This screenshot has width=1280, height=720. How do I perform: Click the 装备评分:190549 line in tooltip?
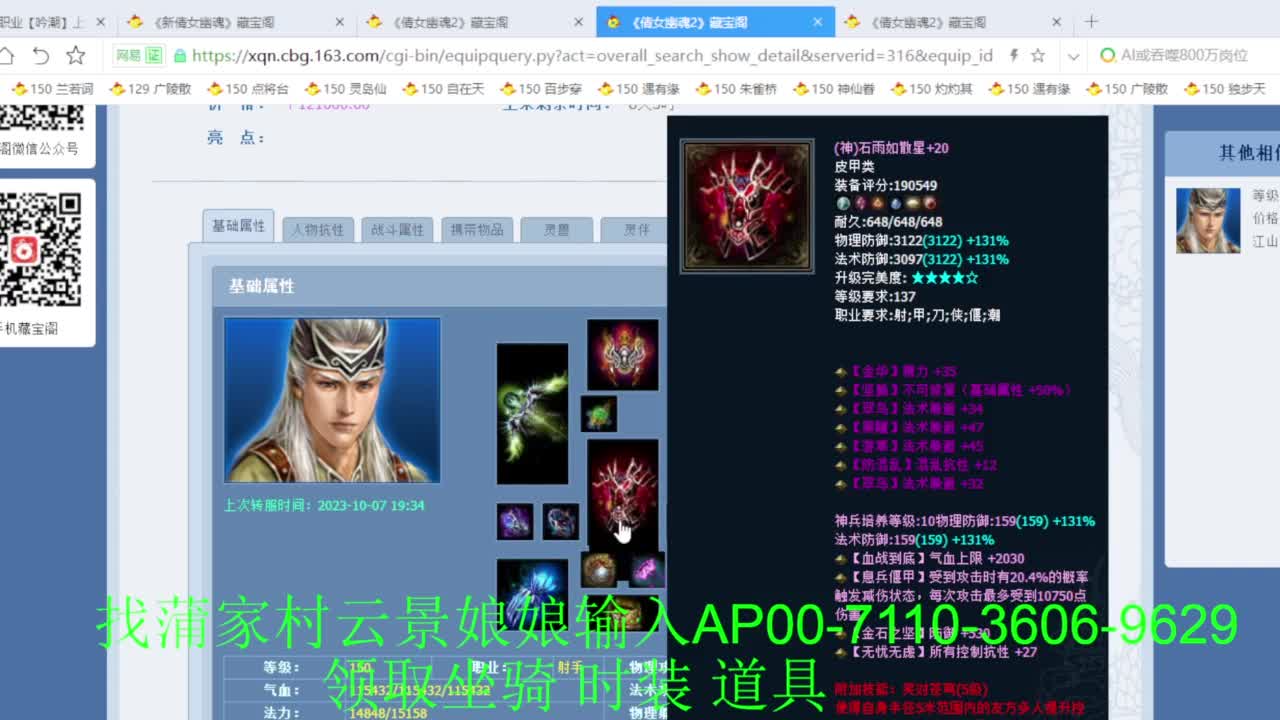886,185
